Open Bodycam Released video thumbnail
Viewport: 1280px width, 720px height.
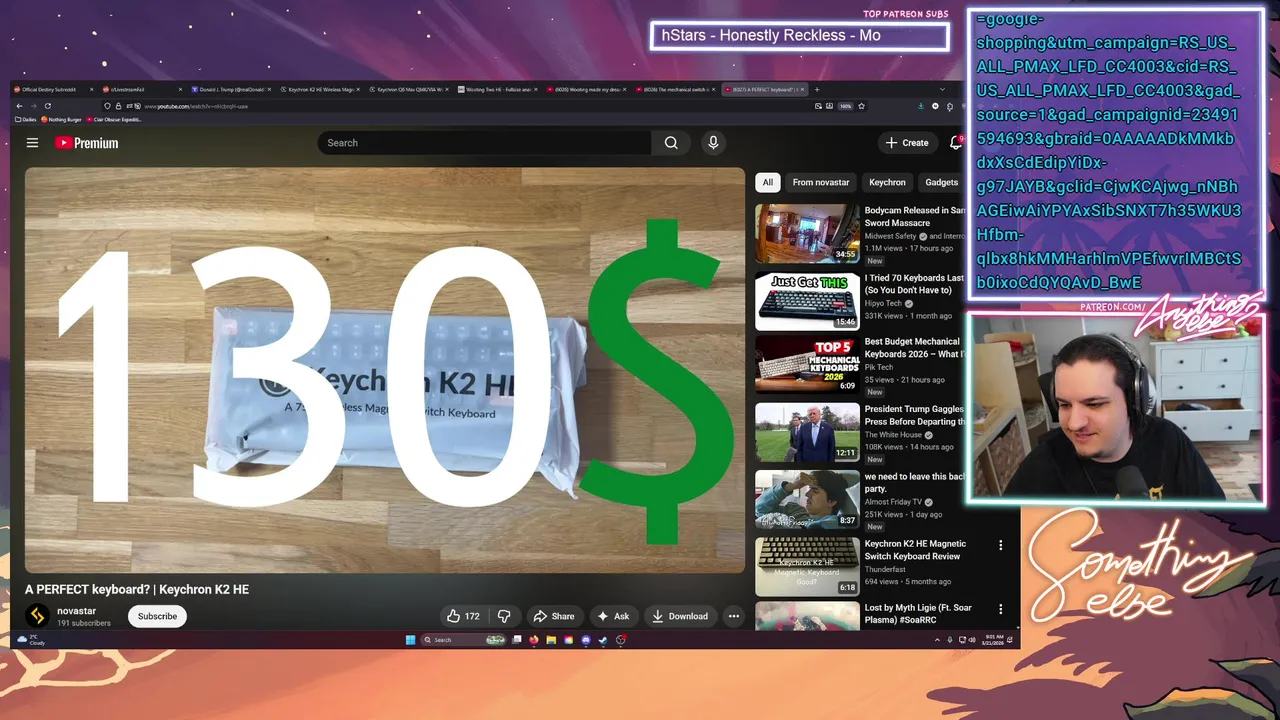click(807, 233)
